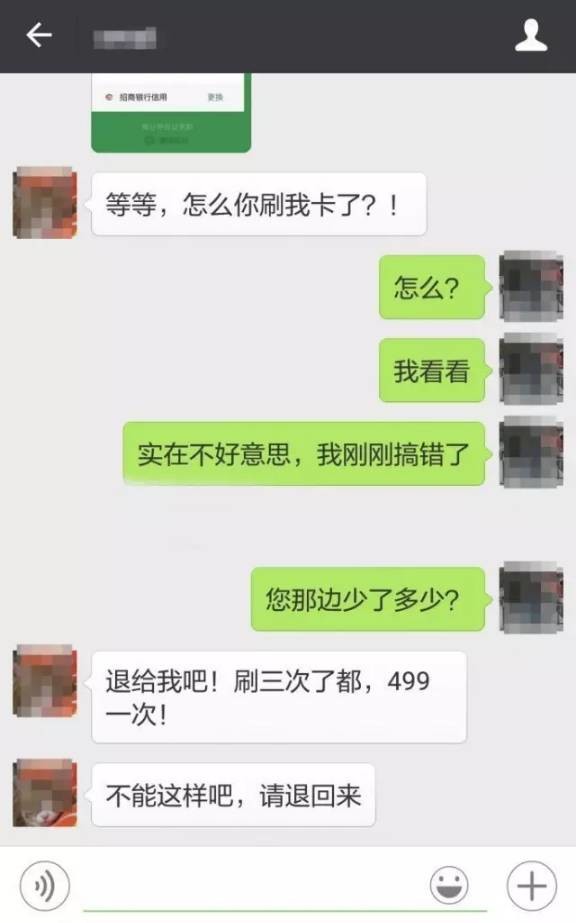This screenshot has width=577, height=923.
Task: Select the 等等，怎么你刷我卡了 message bubble
Action: pos(259,204)
